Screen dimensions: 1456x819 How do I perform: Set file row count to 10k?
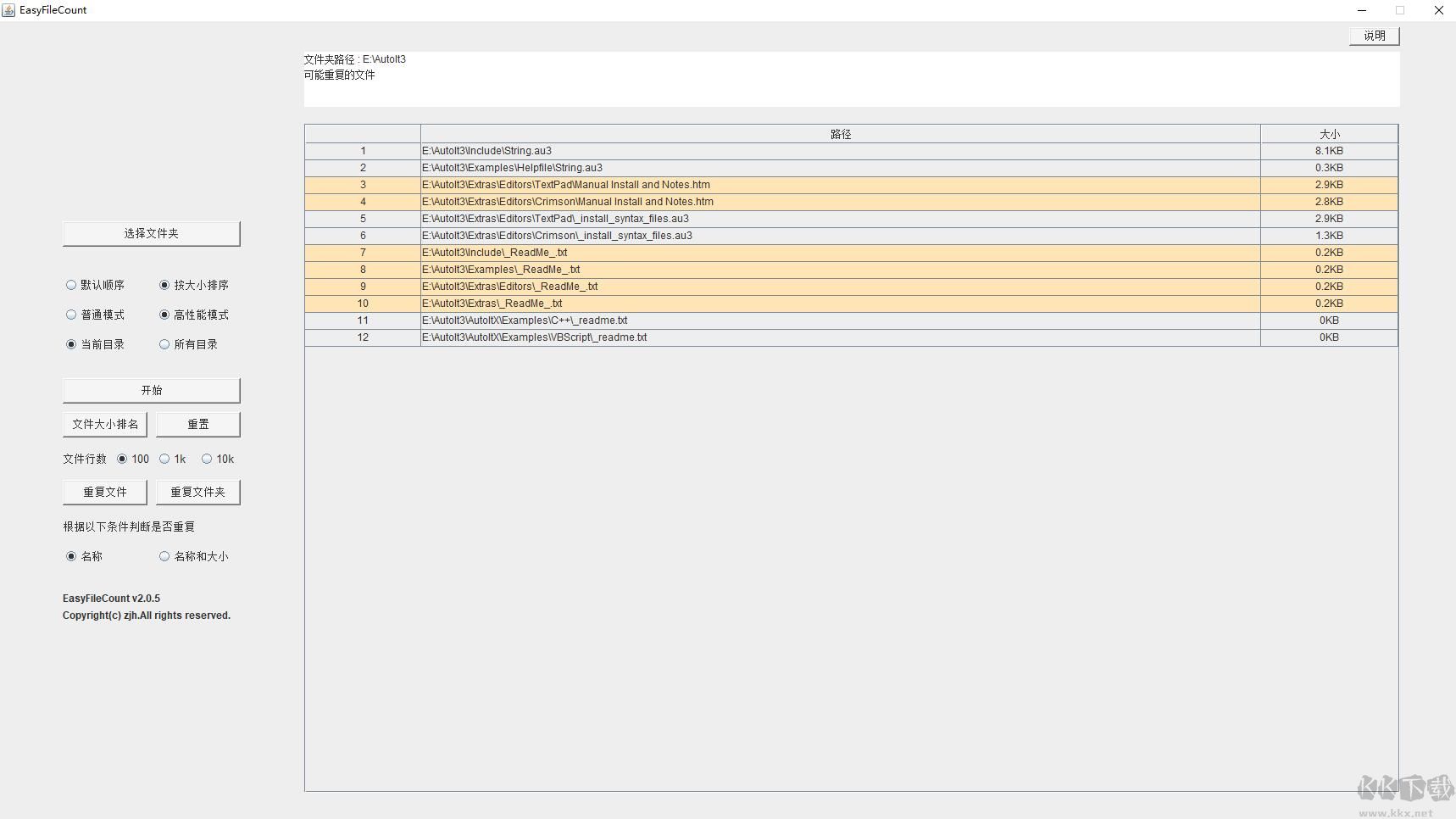pyautogui.click(x=207, y=459)
